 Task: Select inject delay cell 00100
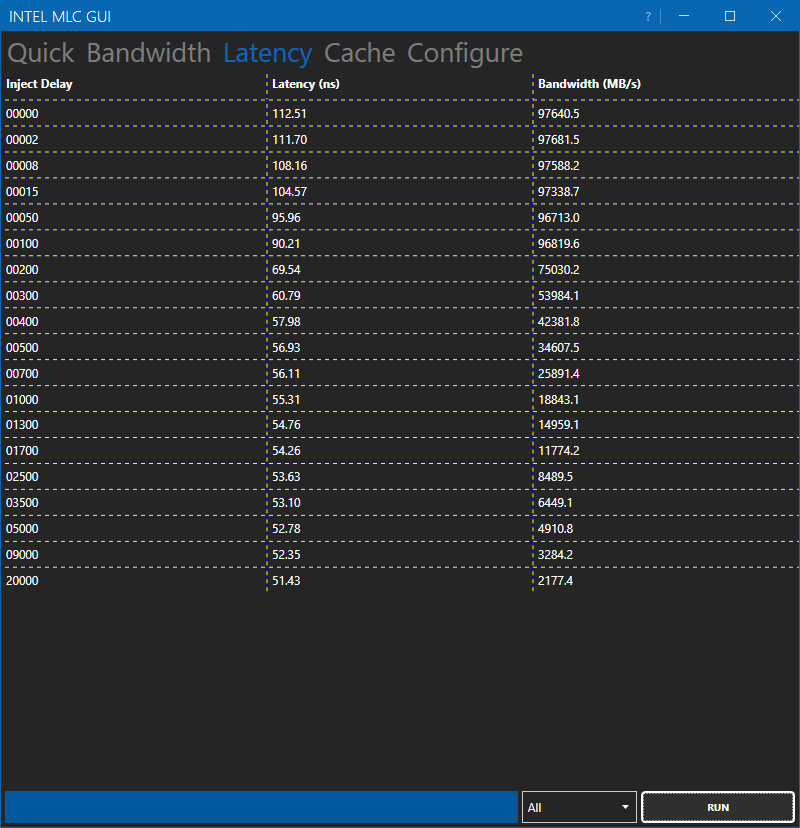click(x=22, y=243)
